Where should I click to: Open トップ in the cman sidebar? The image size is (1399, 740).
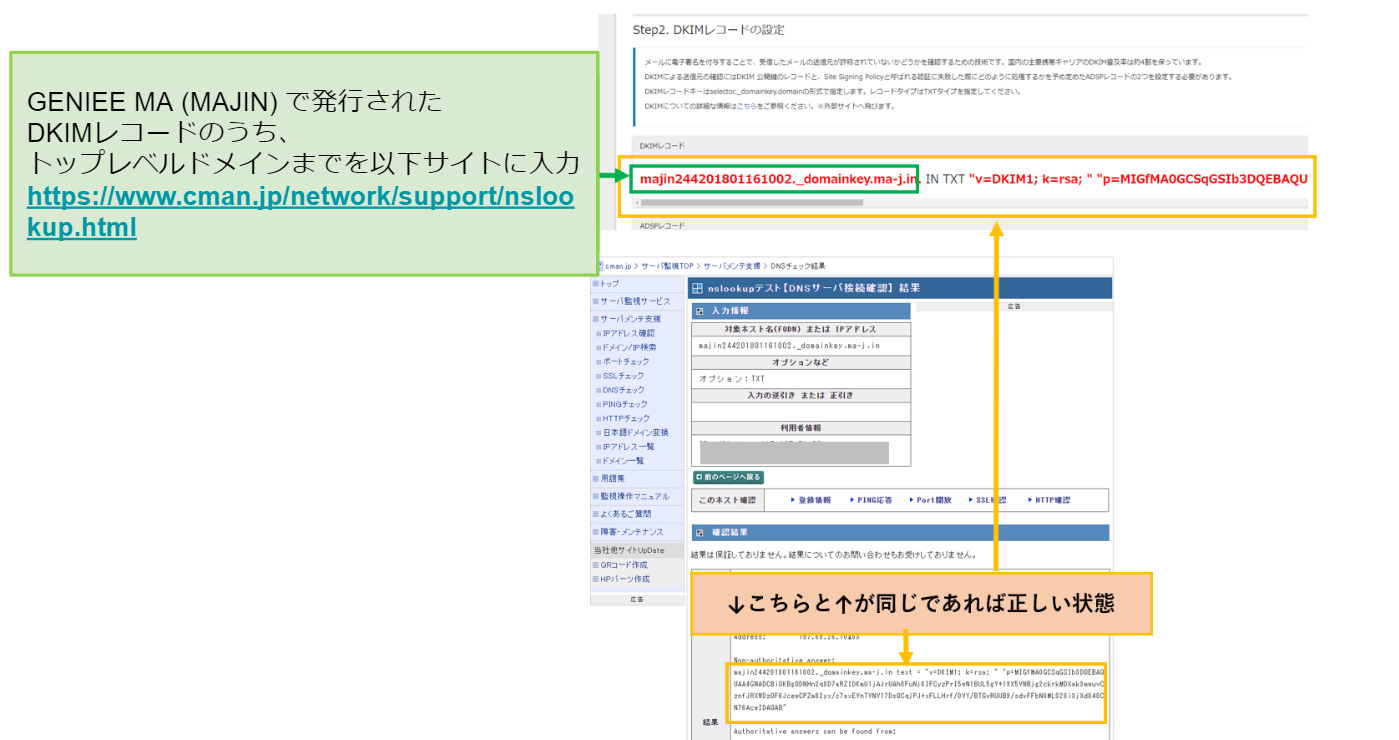[609, 284]
